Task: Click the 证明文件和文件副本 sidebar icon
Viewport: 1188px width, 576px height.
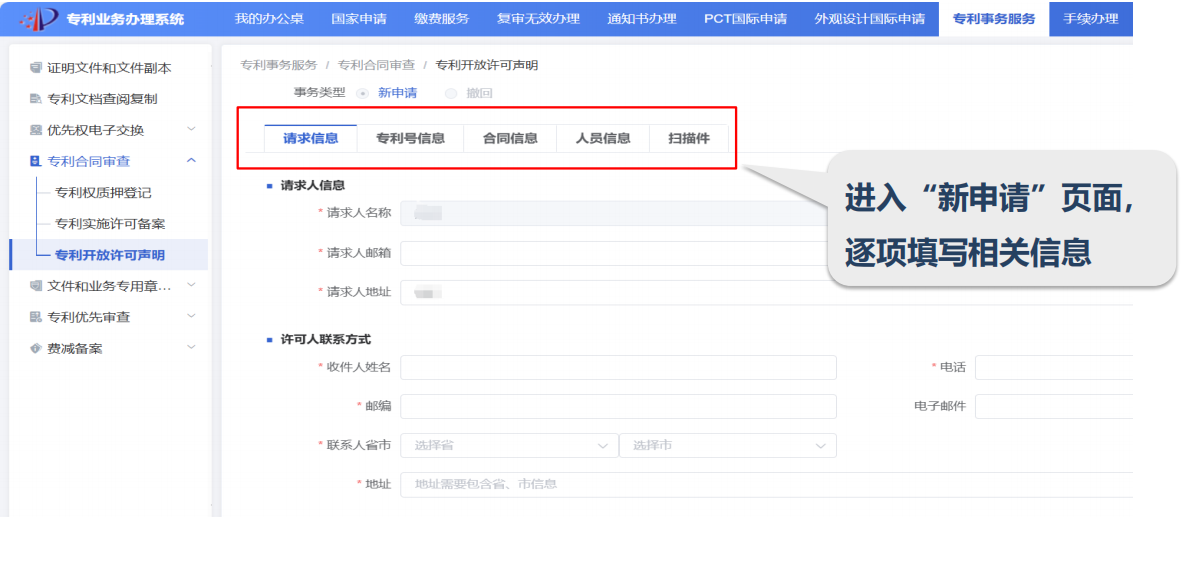Action: click(x=36, y=68)
